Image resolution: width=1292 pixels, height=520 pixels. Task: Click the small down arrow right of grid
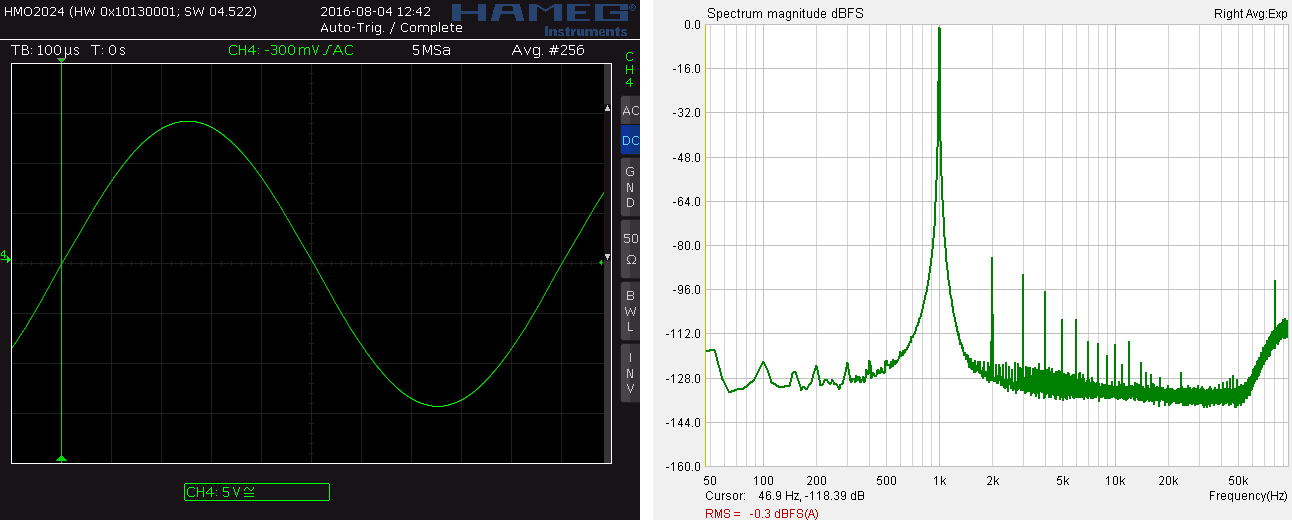[606, 256]
